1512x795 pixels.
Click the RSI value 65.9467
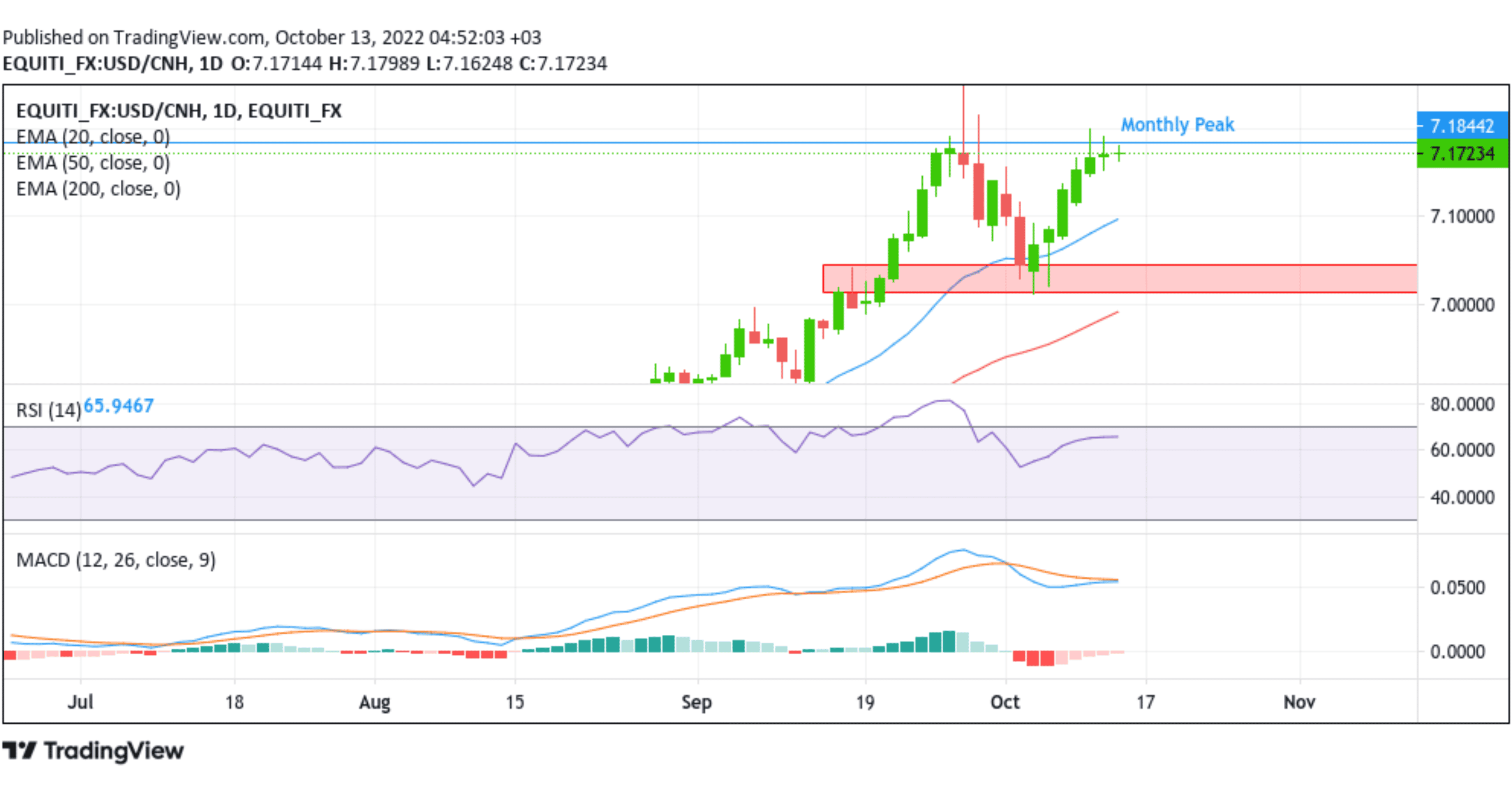point(118,406)
